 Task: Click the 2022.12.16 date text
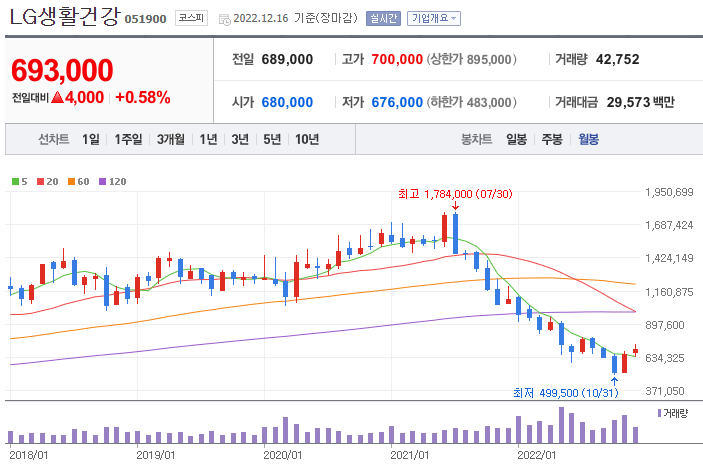click(261, 18)
